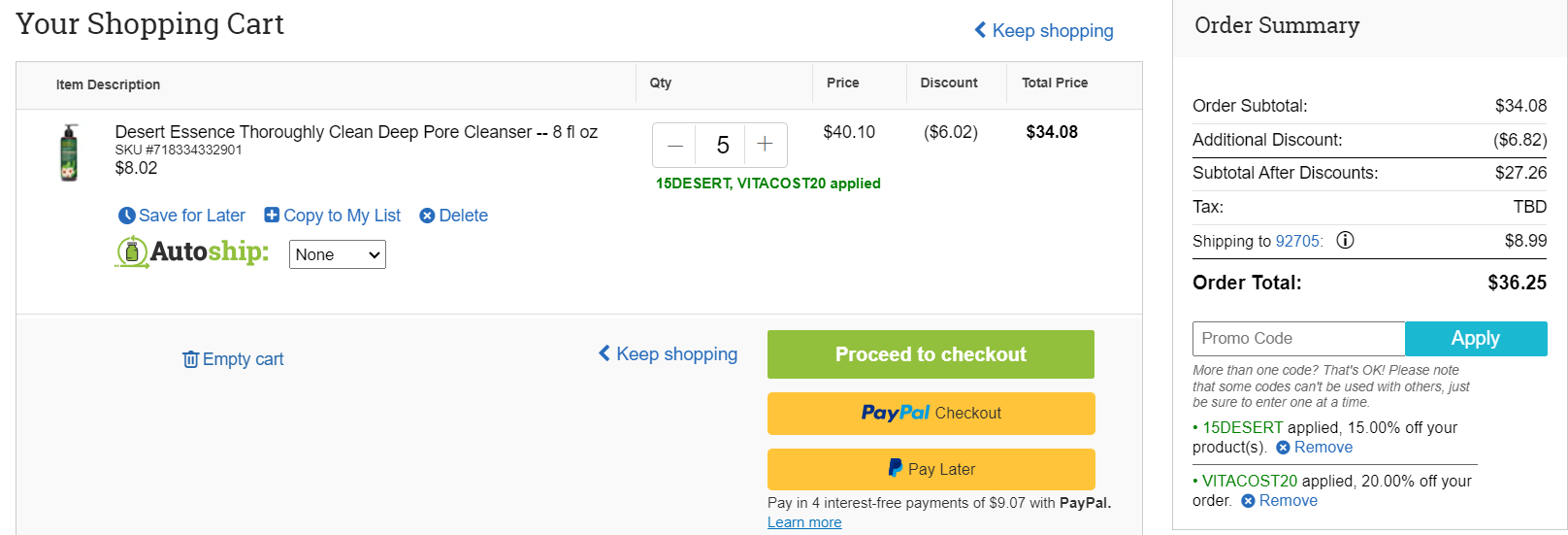Open the Autoship frequency dropdown
This screenshot has height=535, width=1568.
click(x=338, y=254)
